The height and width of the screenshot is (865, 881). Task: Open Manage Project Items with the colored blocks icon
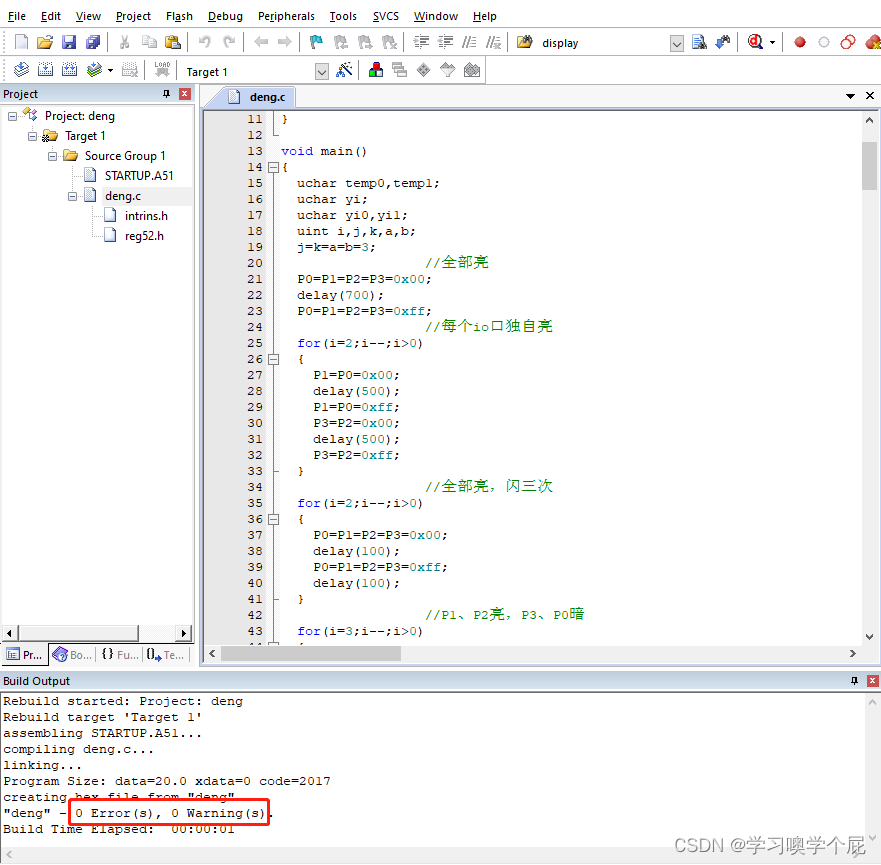tap(376, 70)
